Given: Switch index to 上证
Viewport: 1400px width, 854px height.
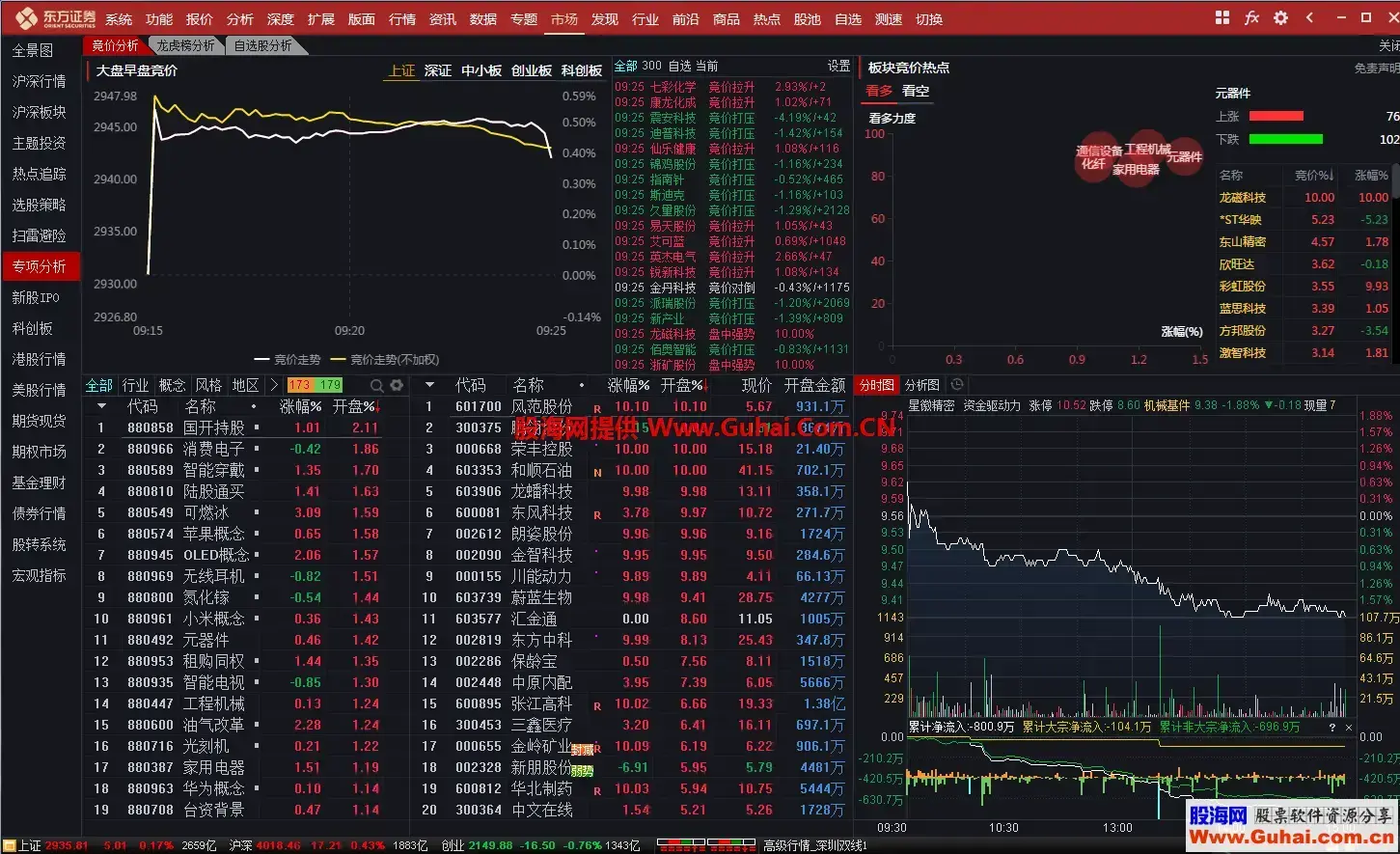Looking at the screenshot, I should click(402, 70).
